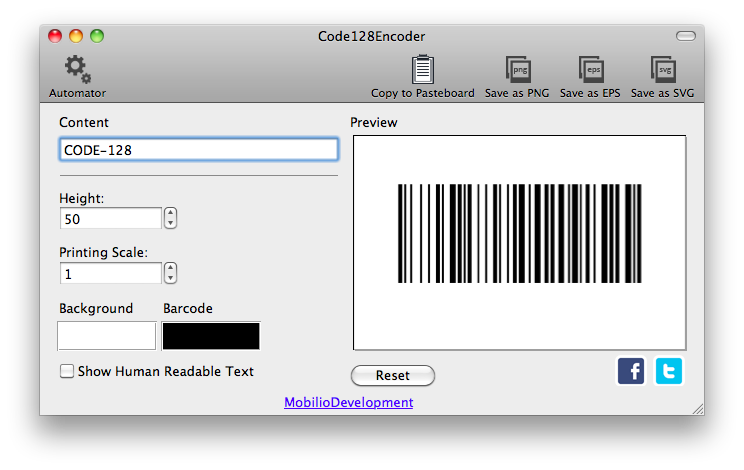Viewport: 744px width, 470px height.
Task: Focus the Content text field
Action: (x=199, y=150)
